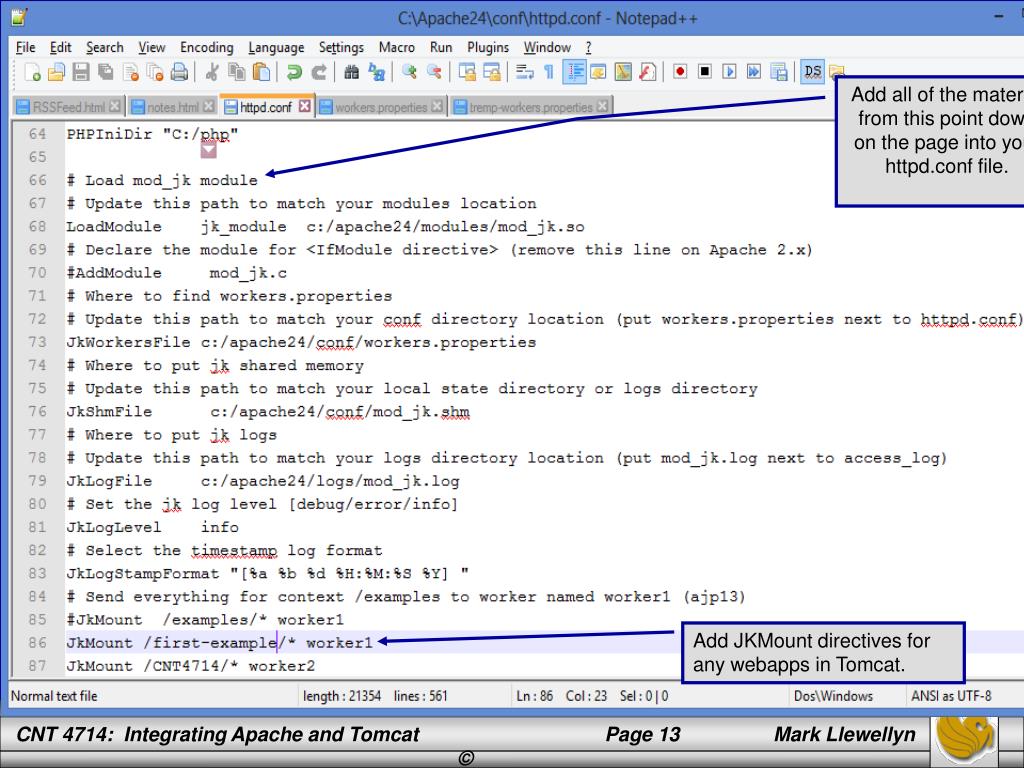
Task: Close the notes.html tab
Action: 208,106
